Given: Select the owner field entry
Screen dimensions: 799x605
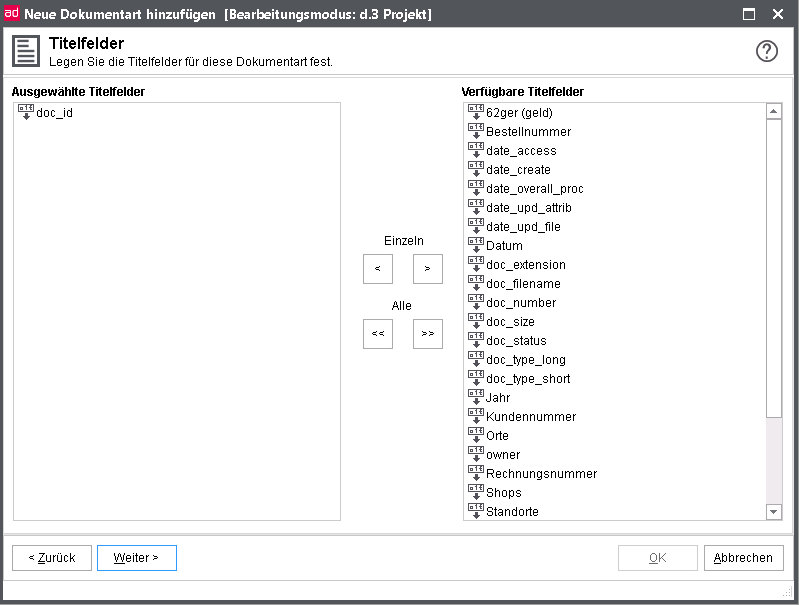Looking at the screenshot, I should click(x=503, y=455).
